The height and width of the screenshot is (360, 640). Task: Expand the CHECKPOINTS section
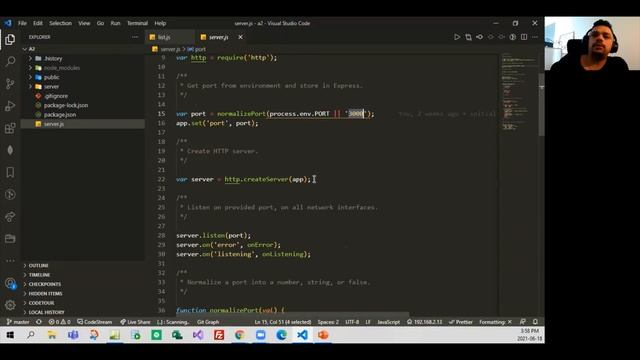(83, 284)
